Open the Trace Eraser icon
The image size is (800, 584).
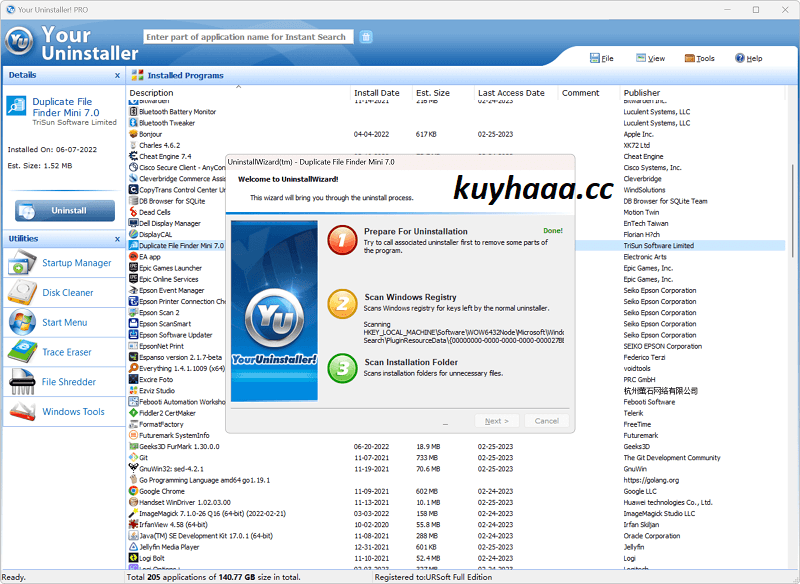tap(22, 351)
